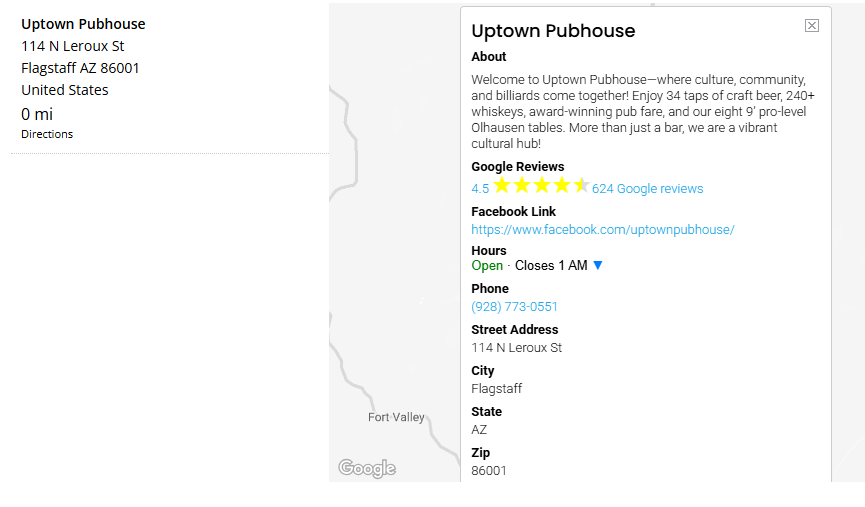Click the Zip value 86001 in the popup
Viewport: 865px width, 507px height.
point(489,470)
